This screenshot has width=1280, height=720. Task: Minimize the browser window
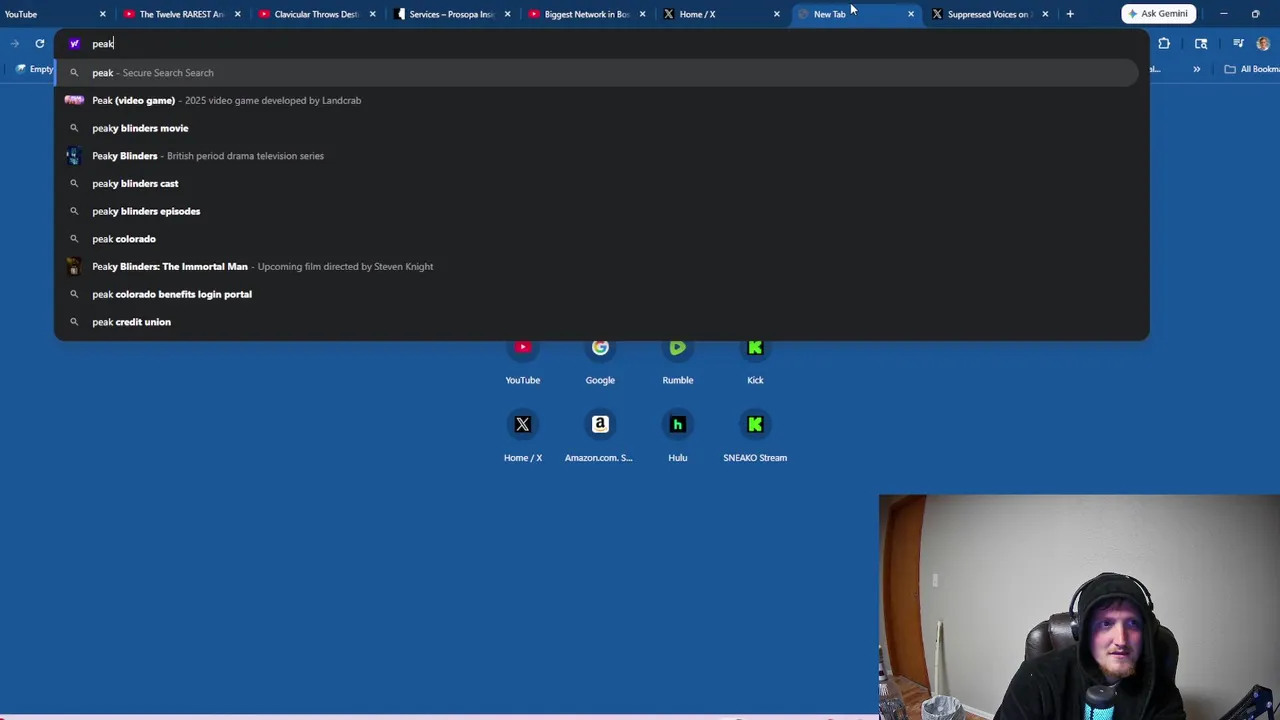(1223, 14)
